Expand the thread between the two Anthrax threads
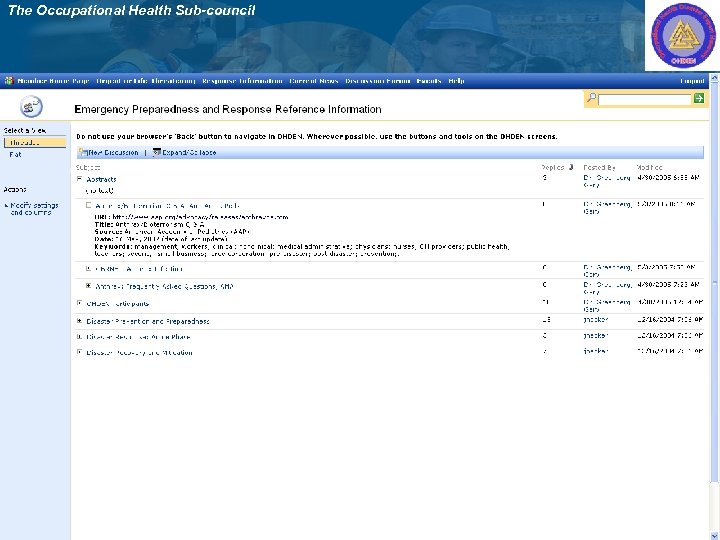Viewport: 720px width, 540px height. (89, 268)
